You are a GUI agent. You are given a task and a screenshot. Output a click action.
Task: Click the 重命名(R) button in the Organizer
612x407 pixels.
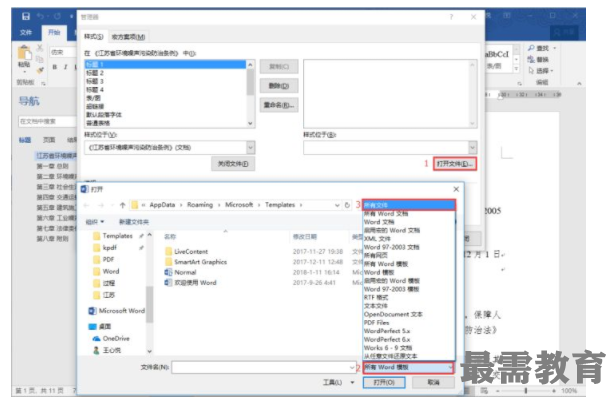tap(279, 105)
